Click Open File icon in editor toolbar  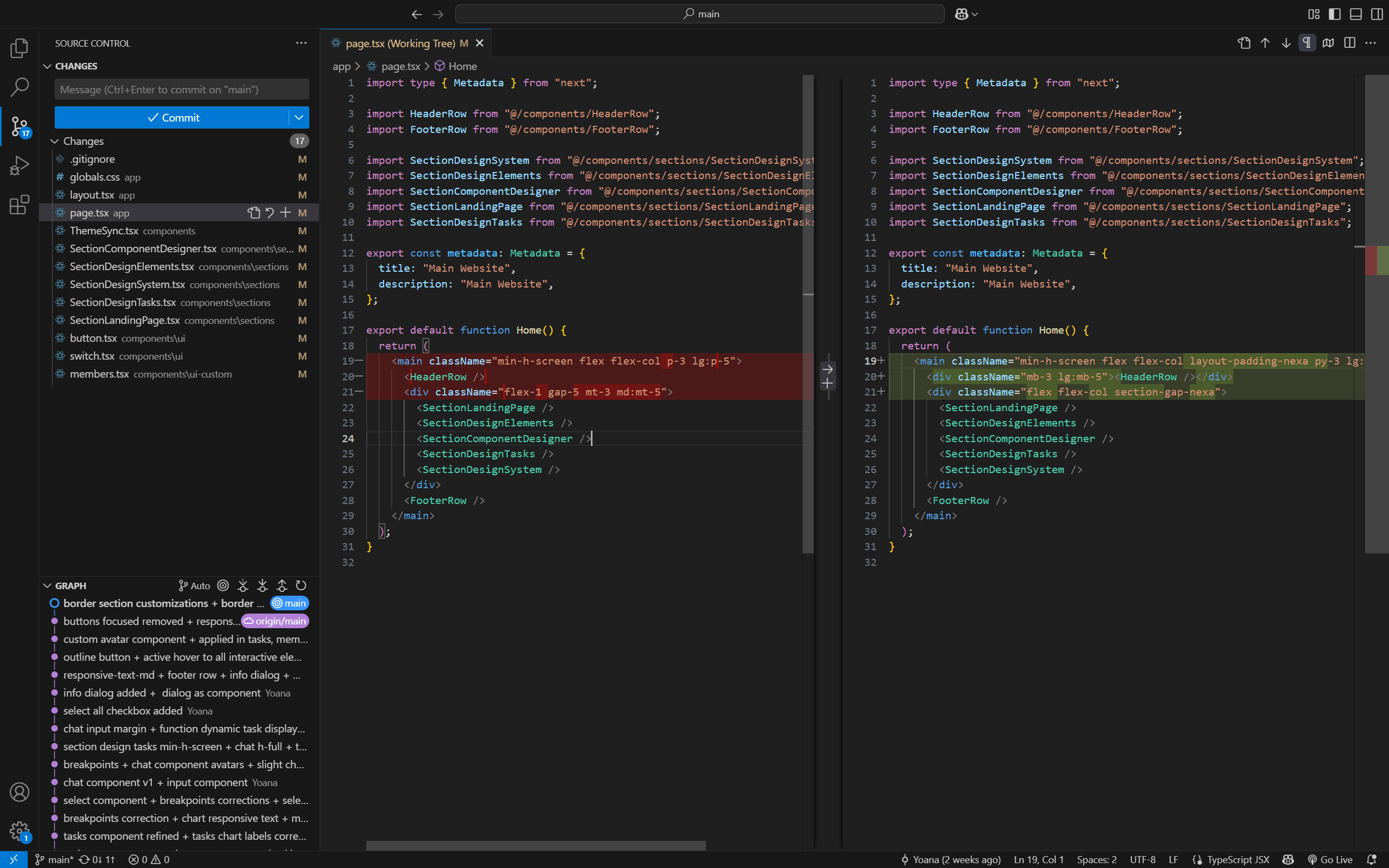coord(1244,43)
